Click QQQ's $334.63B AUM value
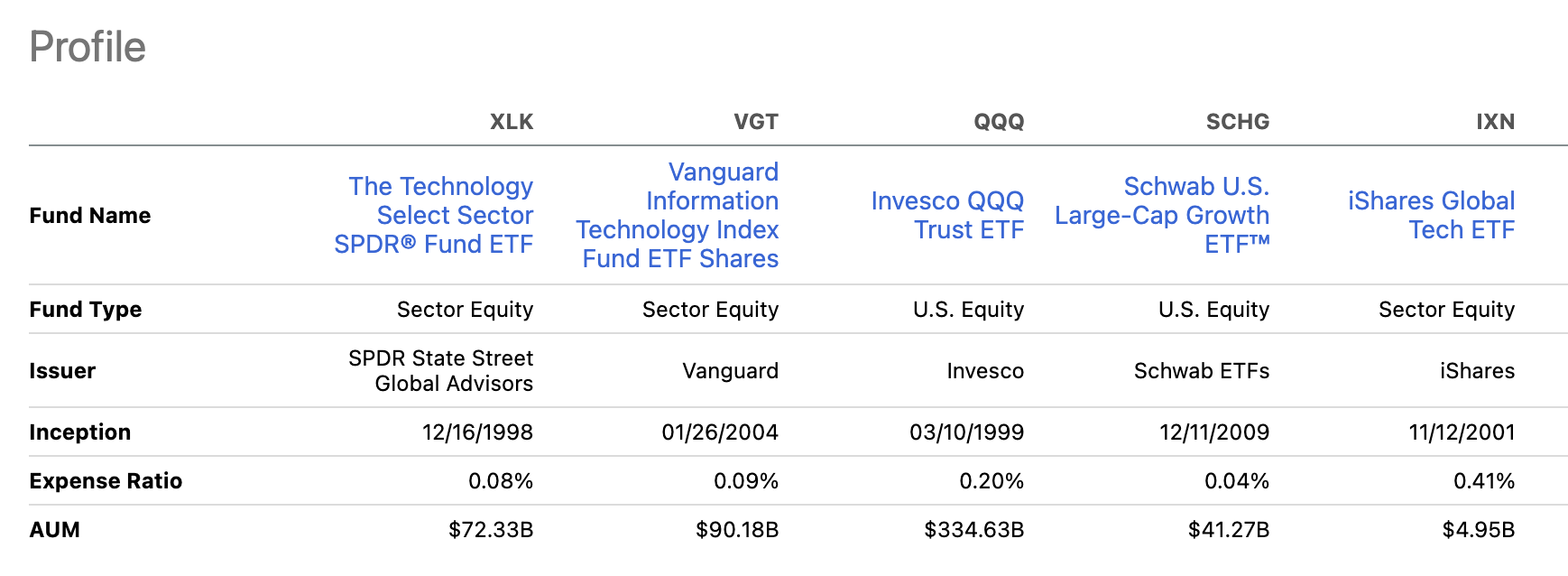 (x=973, y=530)
